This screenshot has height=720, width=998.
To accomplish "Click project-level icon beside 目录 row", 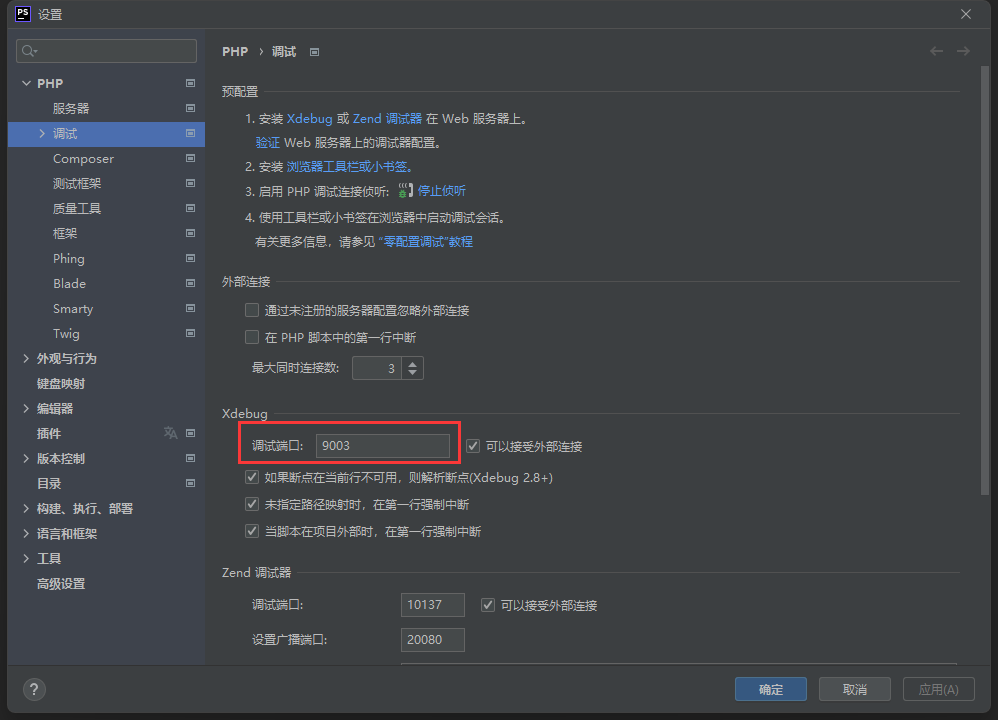I will 190,483.
